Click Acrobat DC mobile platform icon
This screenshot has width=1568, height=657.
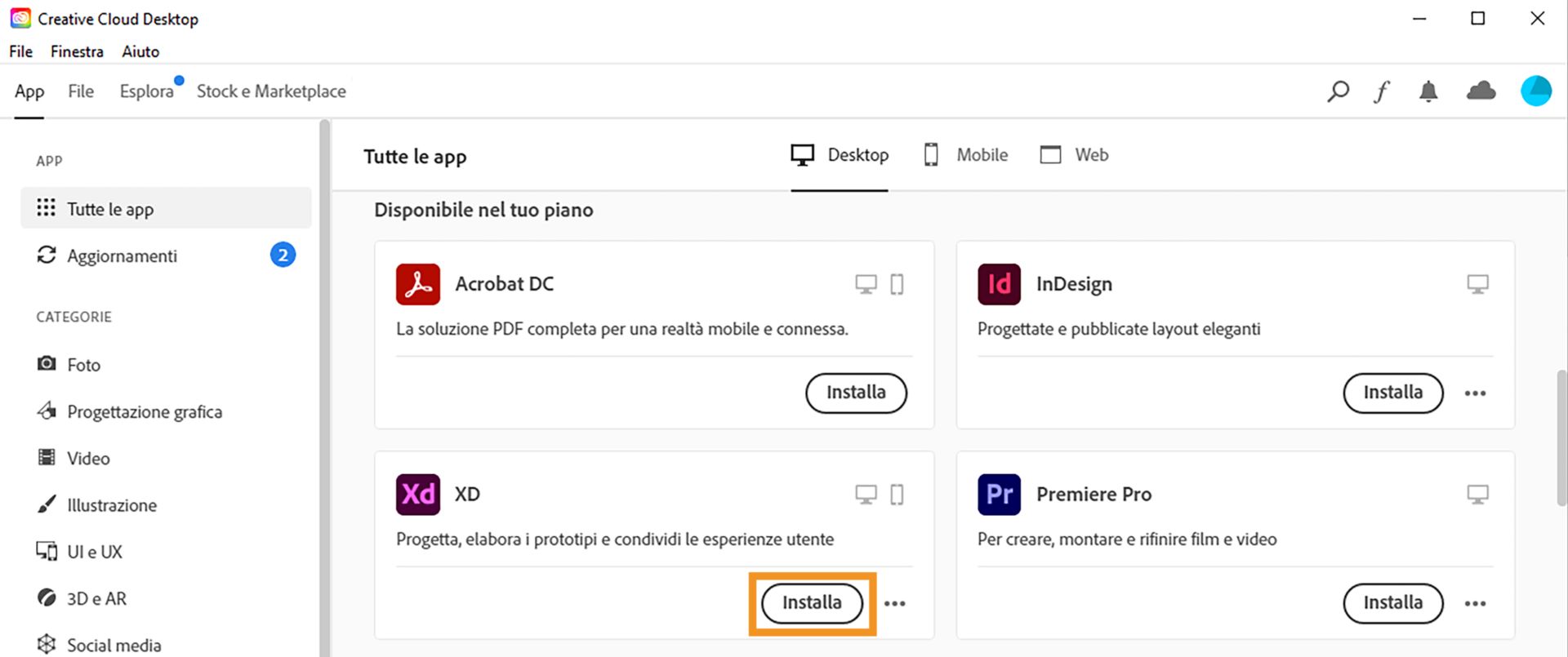897,284
